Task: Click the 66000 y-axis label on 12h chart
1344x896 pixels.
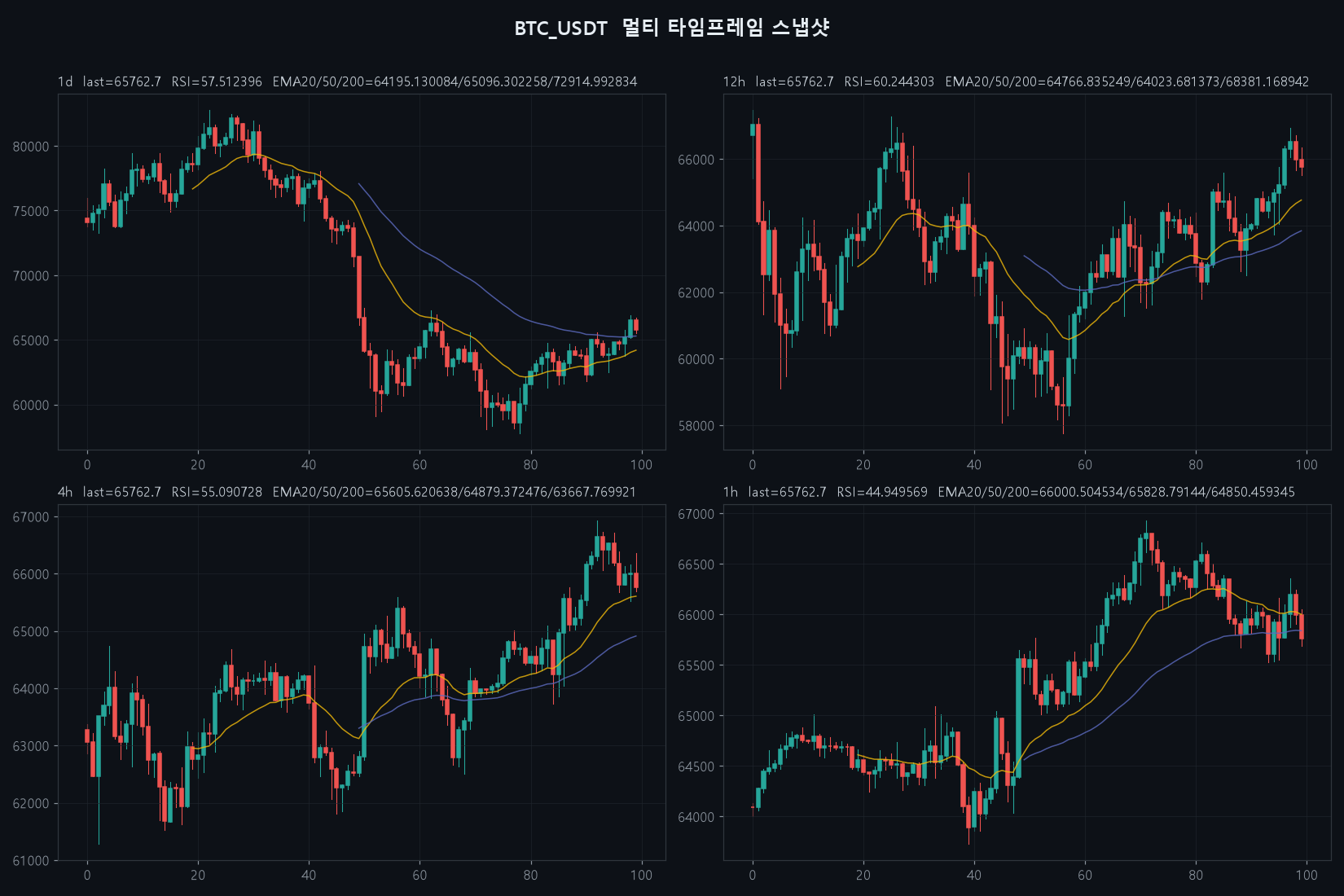Action: pyautogui.click(x=696, y=160)
